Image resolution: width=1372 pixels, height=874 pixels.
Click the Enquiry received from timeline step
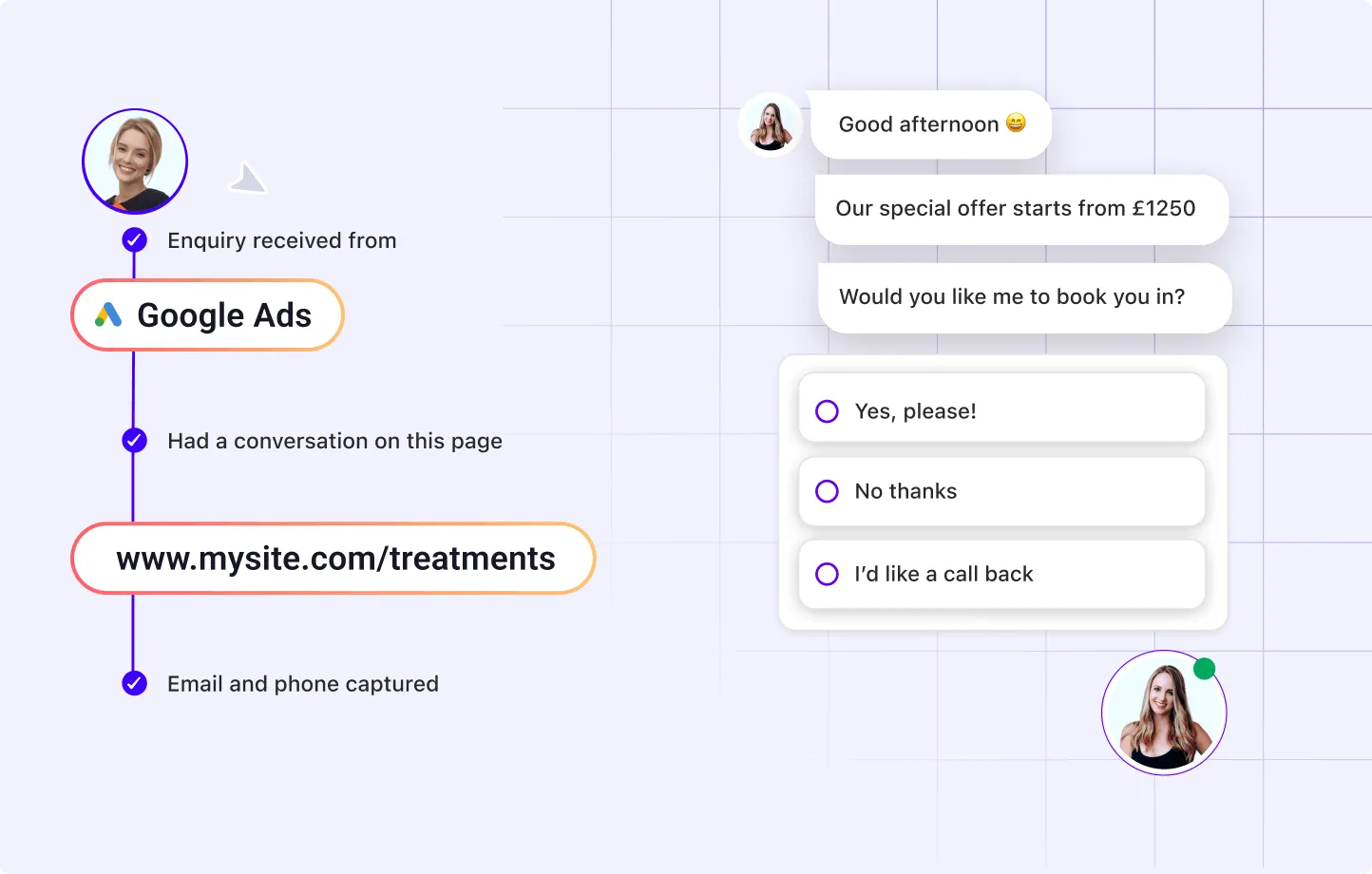[x=281, y=240]
